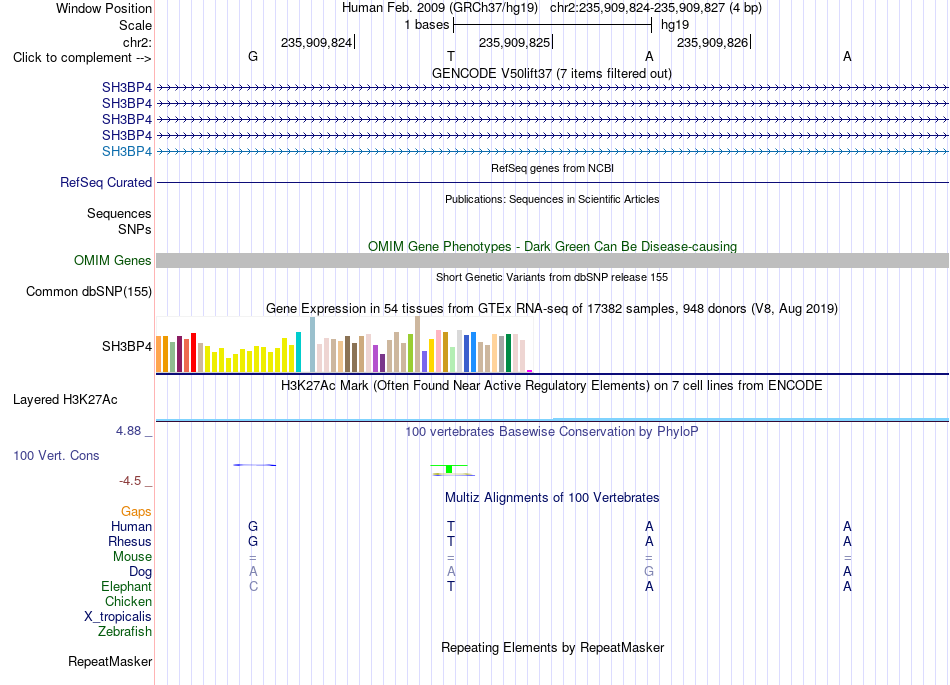Click the C base in the Elephant row
Image resolution: width=950 pixels, height=685 pixels.
[253, 586]
